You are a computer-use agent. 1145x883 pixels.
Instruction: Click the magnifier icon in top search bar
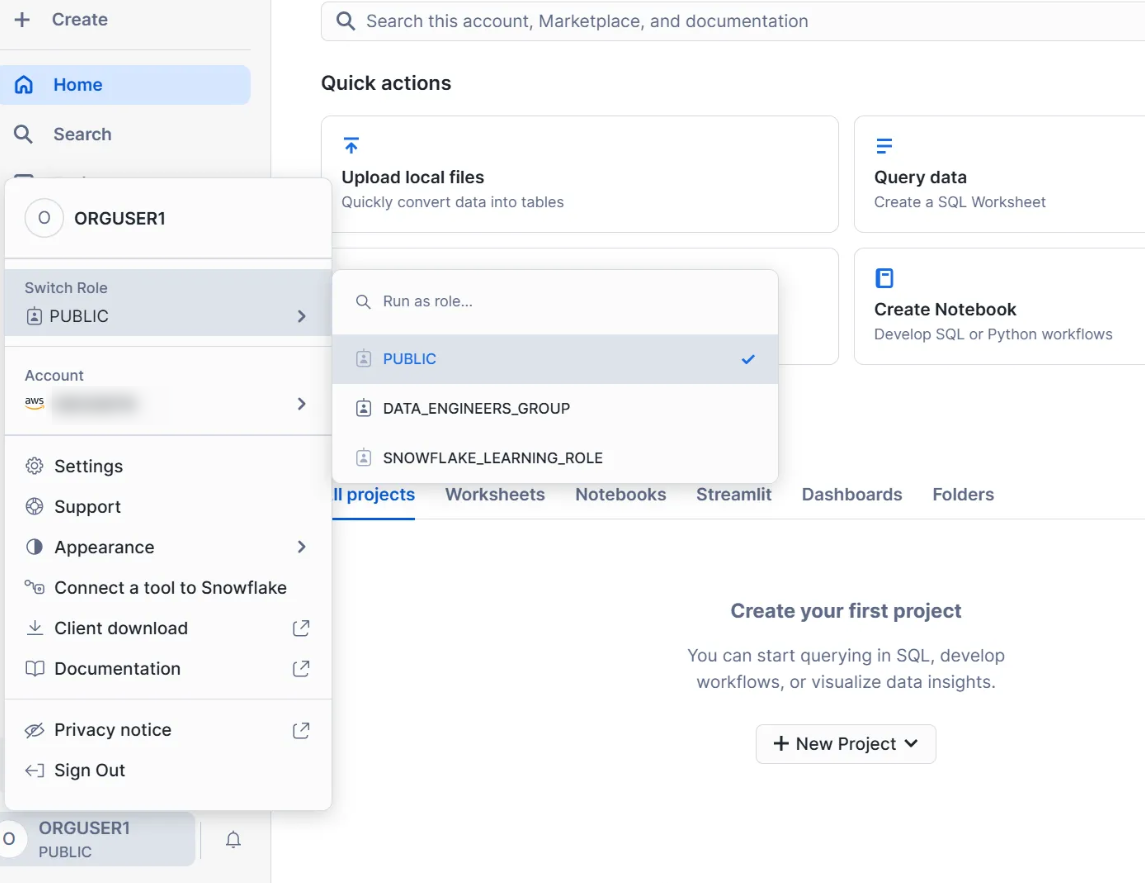345,21
